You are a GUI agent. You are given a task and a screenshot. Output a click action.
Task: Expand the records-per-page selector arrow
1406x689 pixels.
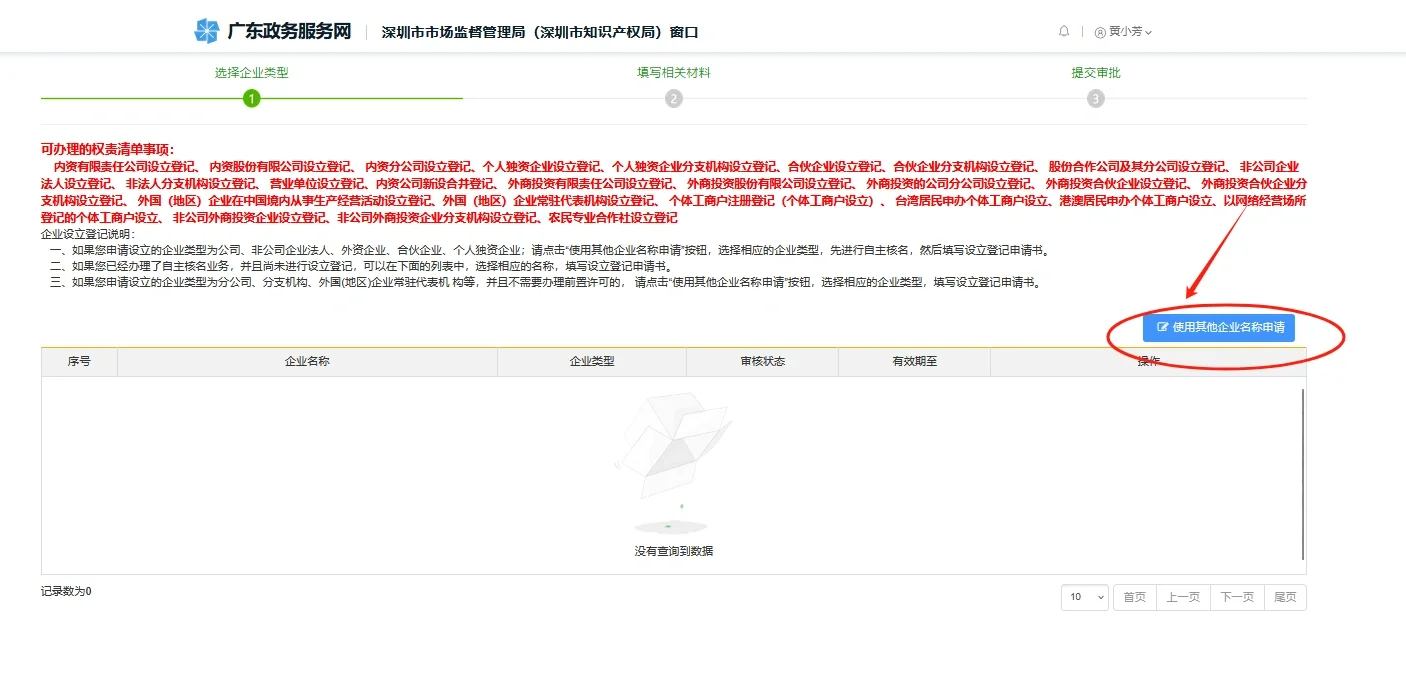[1100, 597]
